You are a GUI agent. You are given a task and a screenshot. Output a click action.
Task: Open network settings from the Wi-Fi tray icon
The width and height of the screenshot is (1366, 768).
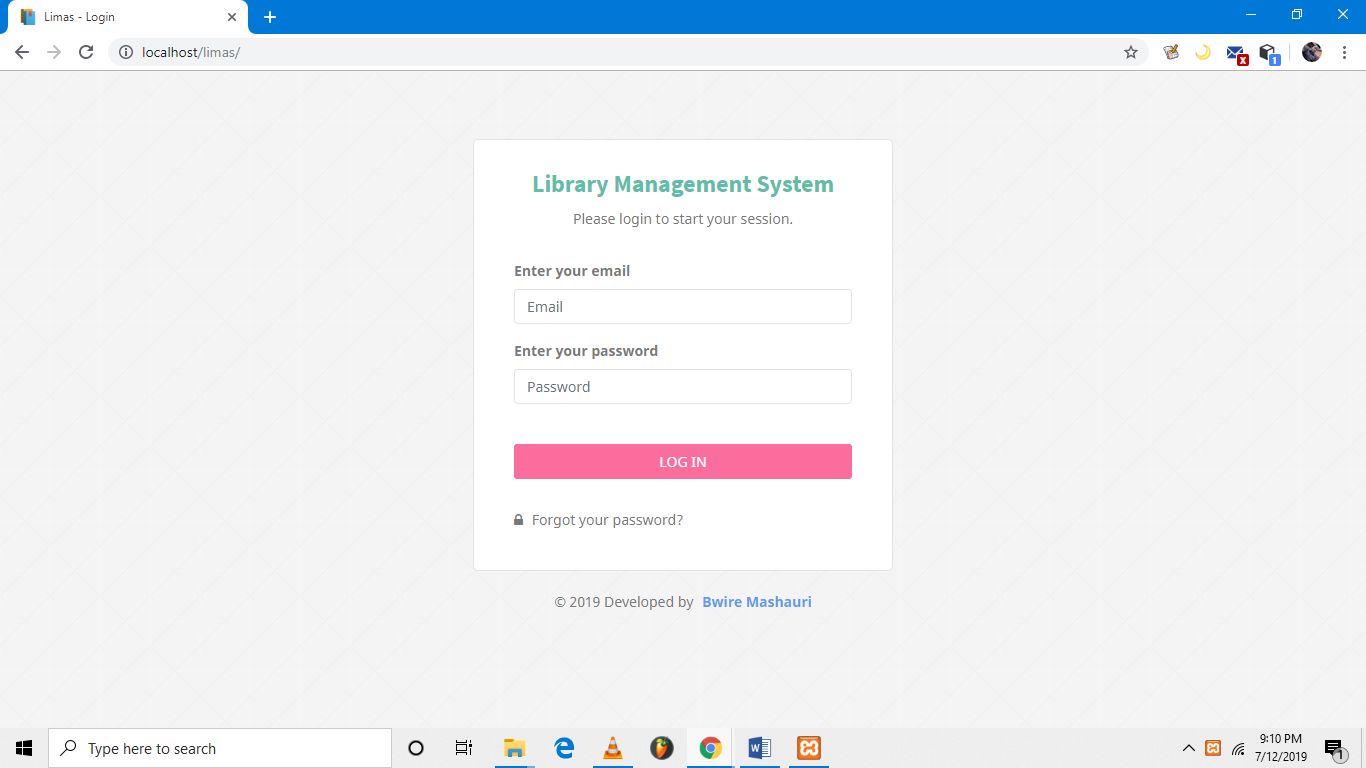[1238, 748]
